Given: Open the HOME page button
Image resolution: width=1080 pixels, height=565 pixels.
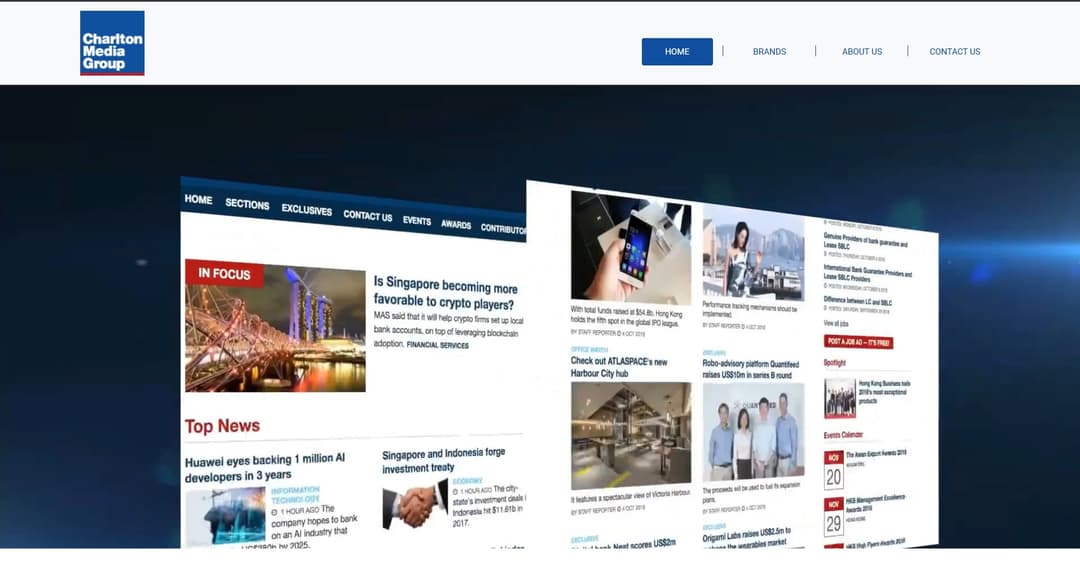Looking at the screenshot, I should (677, 52).
